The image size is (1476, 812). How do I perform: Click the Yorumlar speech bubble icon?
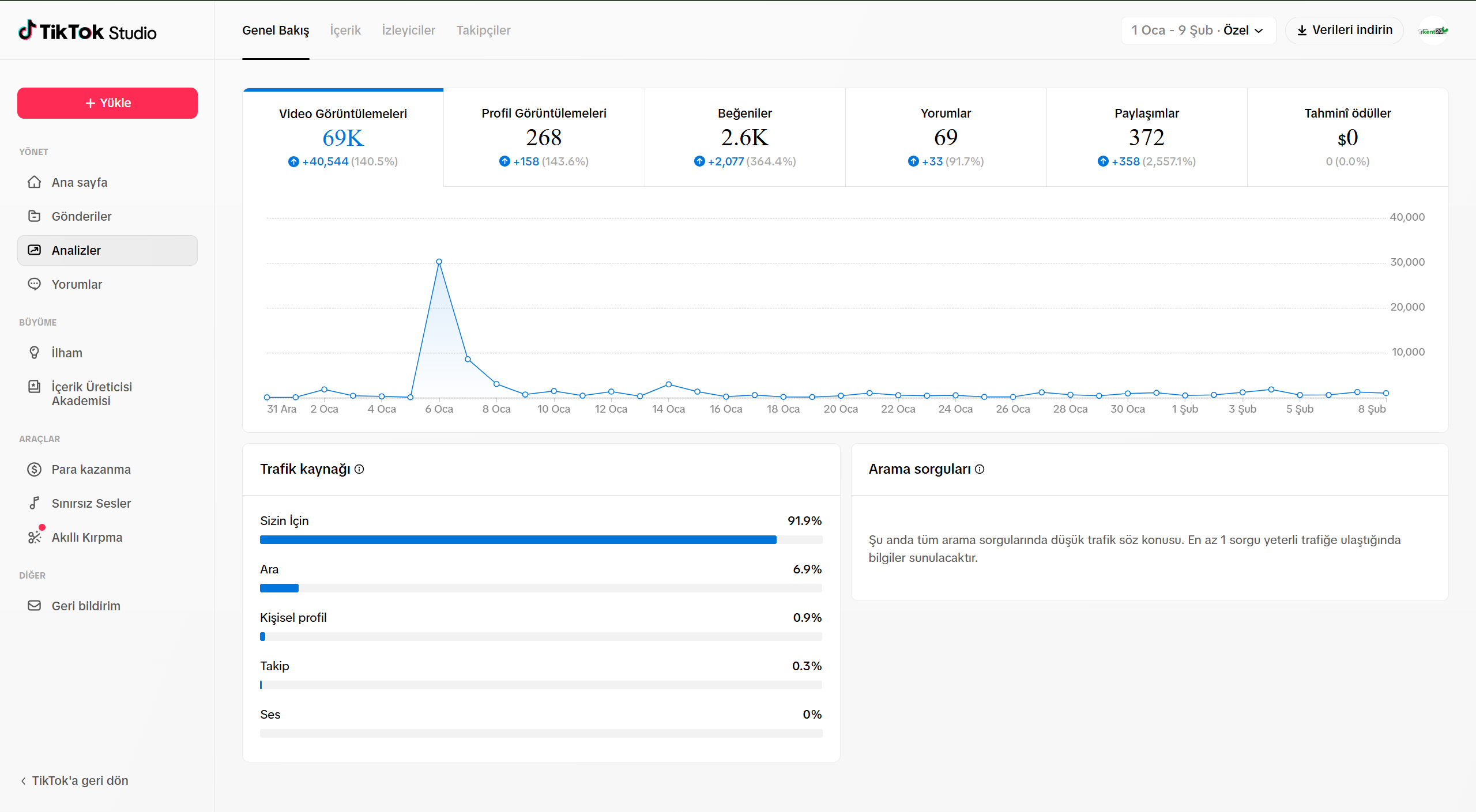tap(35, 284)
